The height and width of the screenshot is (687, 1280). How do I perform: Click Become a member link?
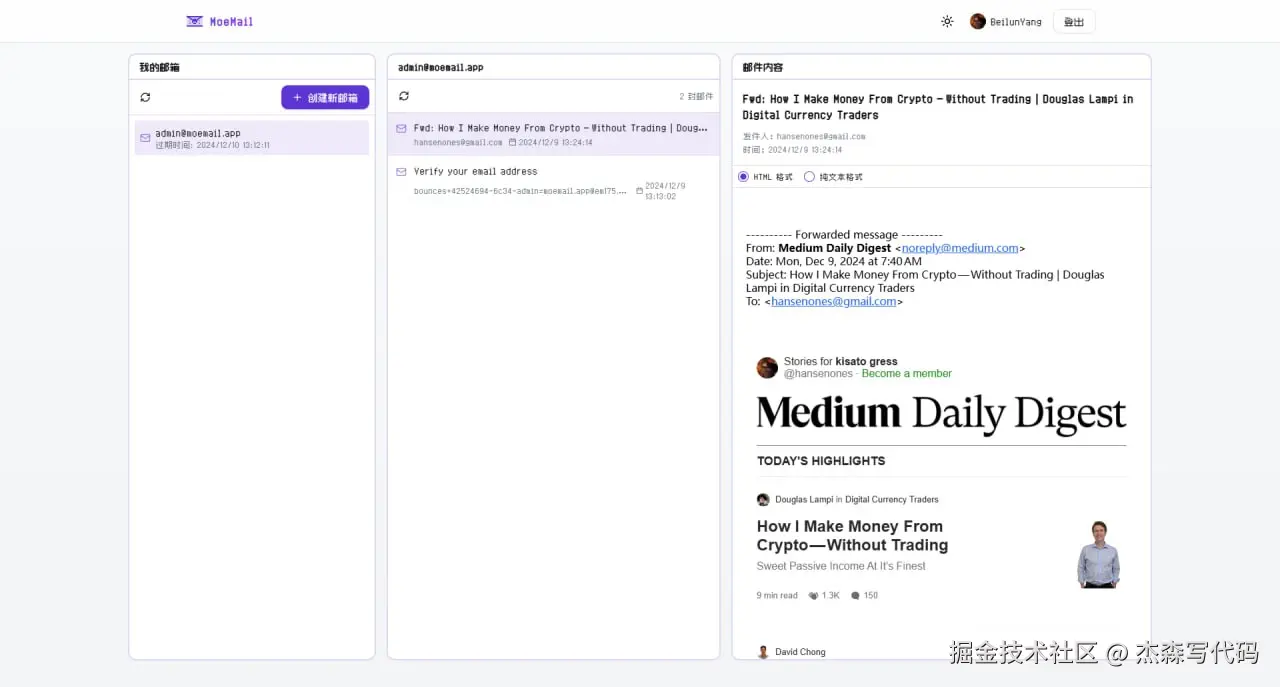coord(907,373)
